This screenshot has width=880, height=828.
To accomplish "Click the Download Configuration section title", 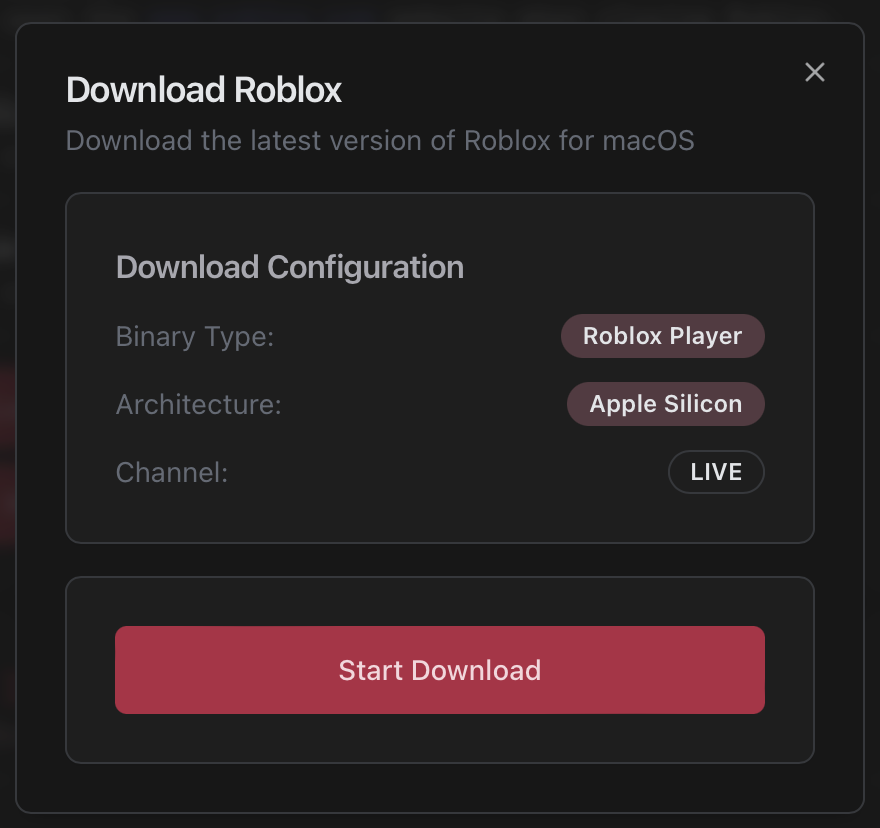I will pyautogui.click(x=289, y=267).
